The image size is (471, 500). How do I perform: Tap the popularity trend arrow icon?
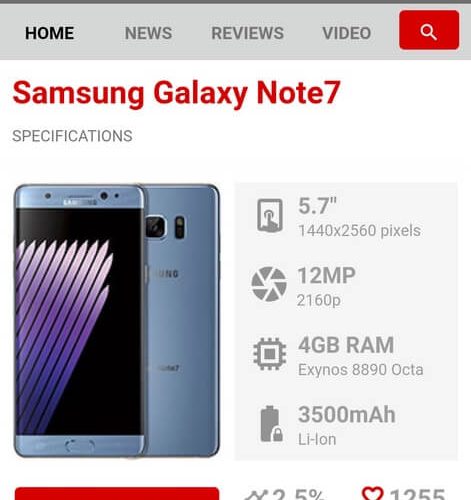click(x=256, y=495)
